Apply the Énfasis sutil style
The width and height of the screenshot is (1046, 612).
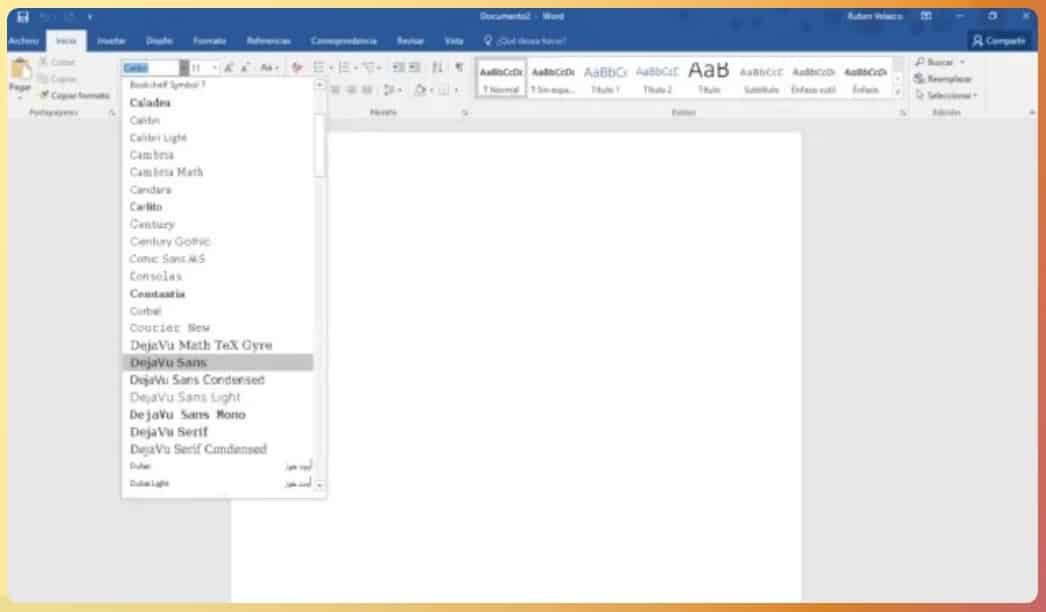[813, 79]
